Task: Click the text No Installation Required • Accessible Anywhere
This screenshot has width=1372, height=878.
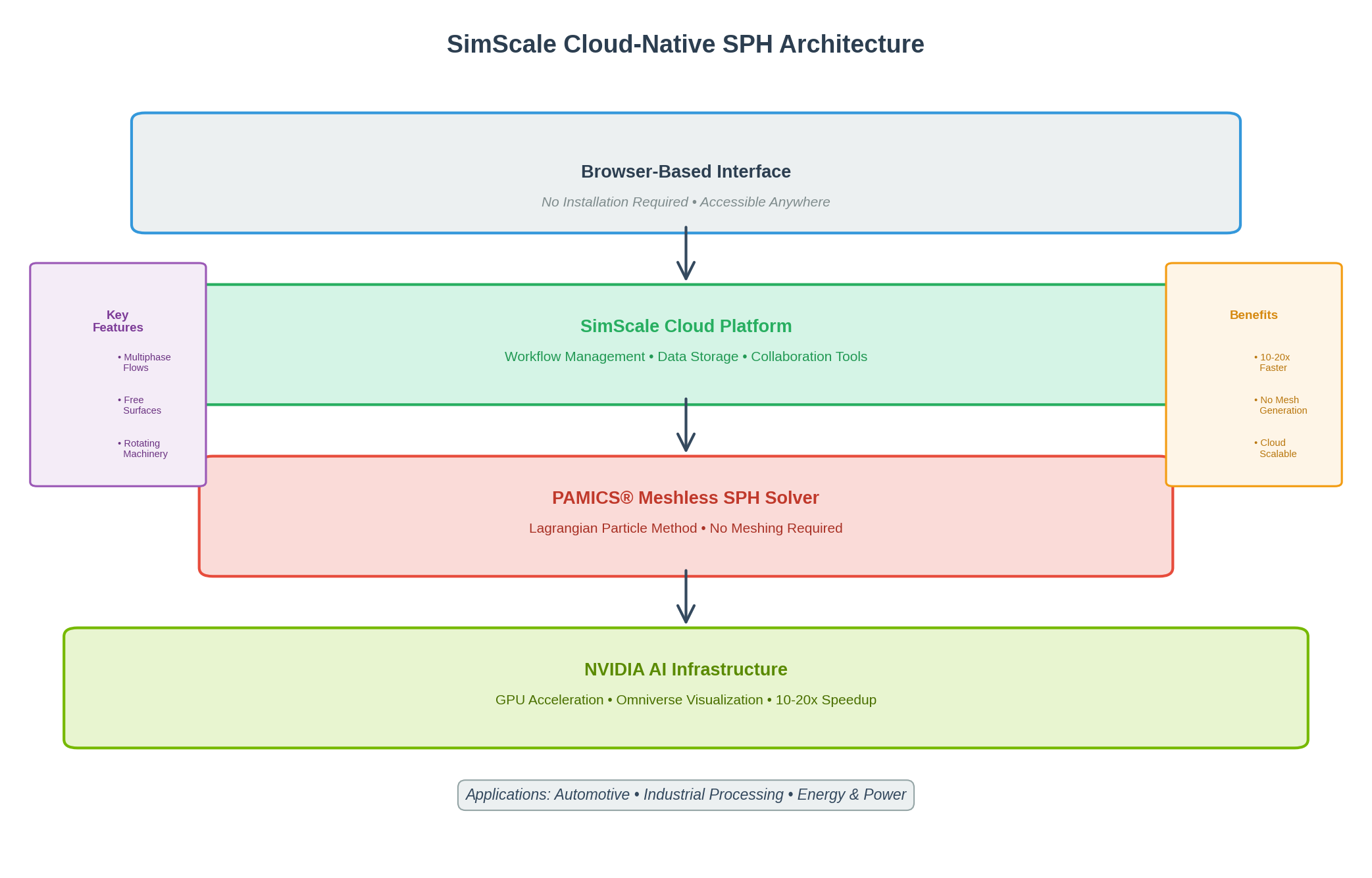Action: tap(686, 202)
